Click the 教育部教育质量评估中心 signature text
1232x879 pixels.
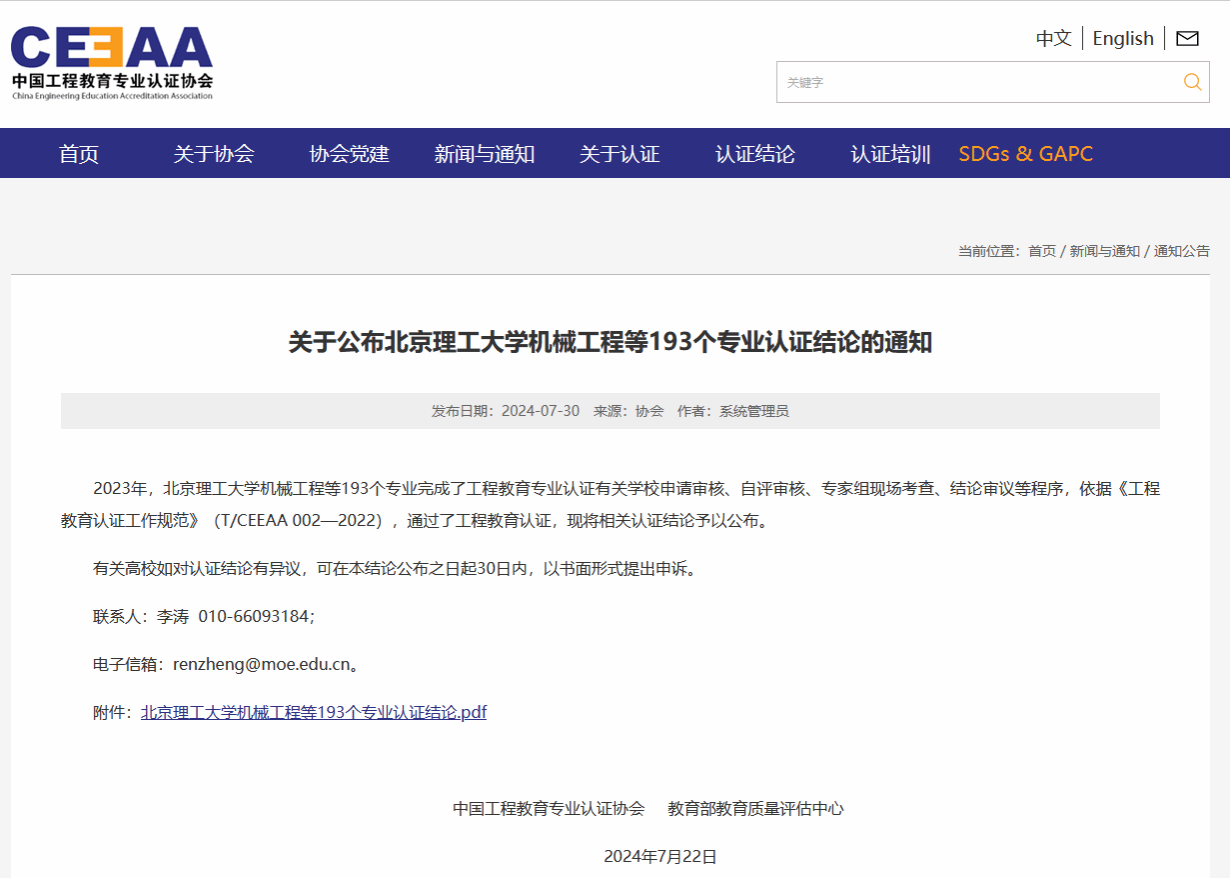coord(756,809)
